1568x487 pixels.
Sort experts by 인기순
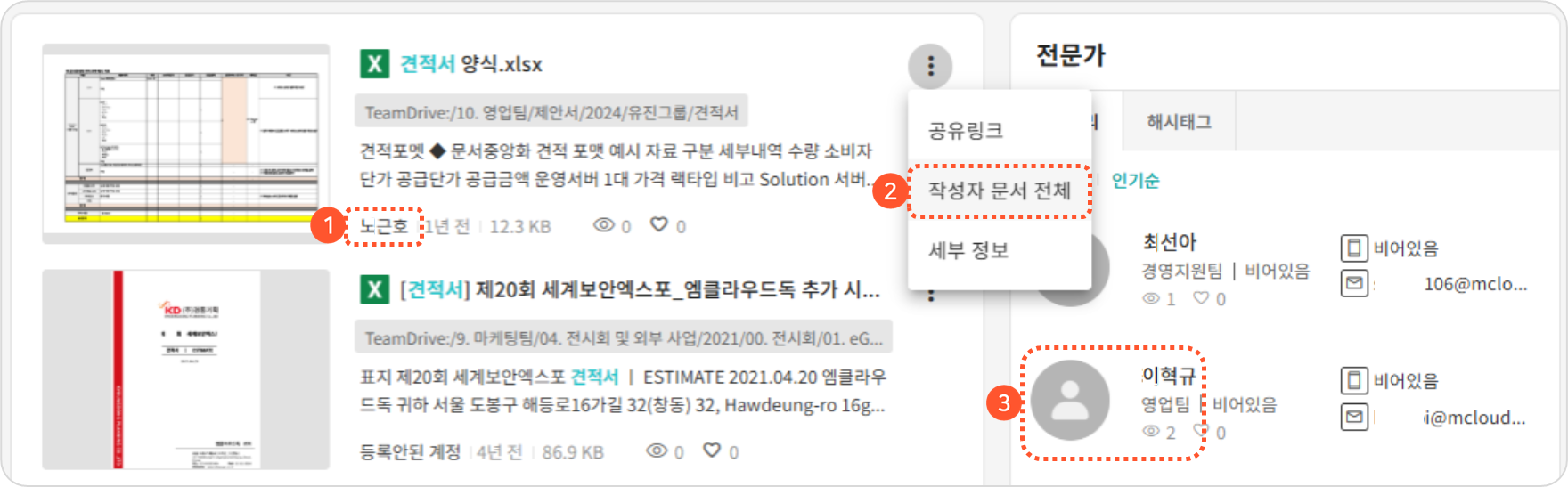pyautogui.click(x=1135, y=180)
